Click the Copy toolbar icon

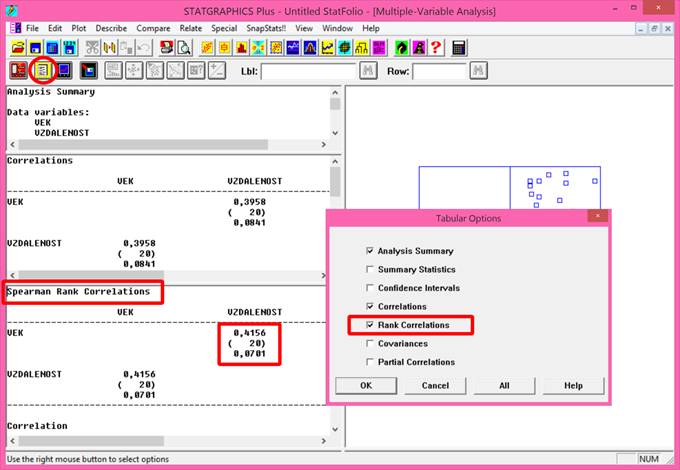[x=109, y=48]
